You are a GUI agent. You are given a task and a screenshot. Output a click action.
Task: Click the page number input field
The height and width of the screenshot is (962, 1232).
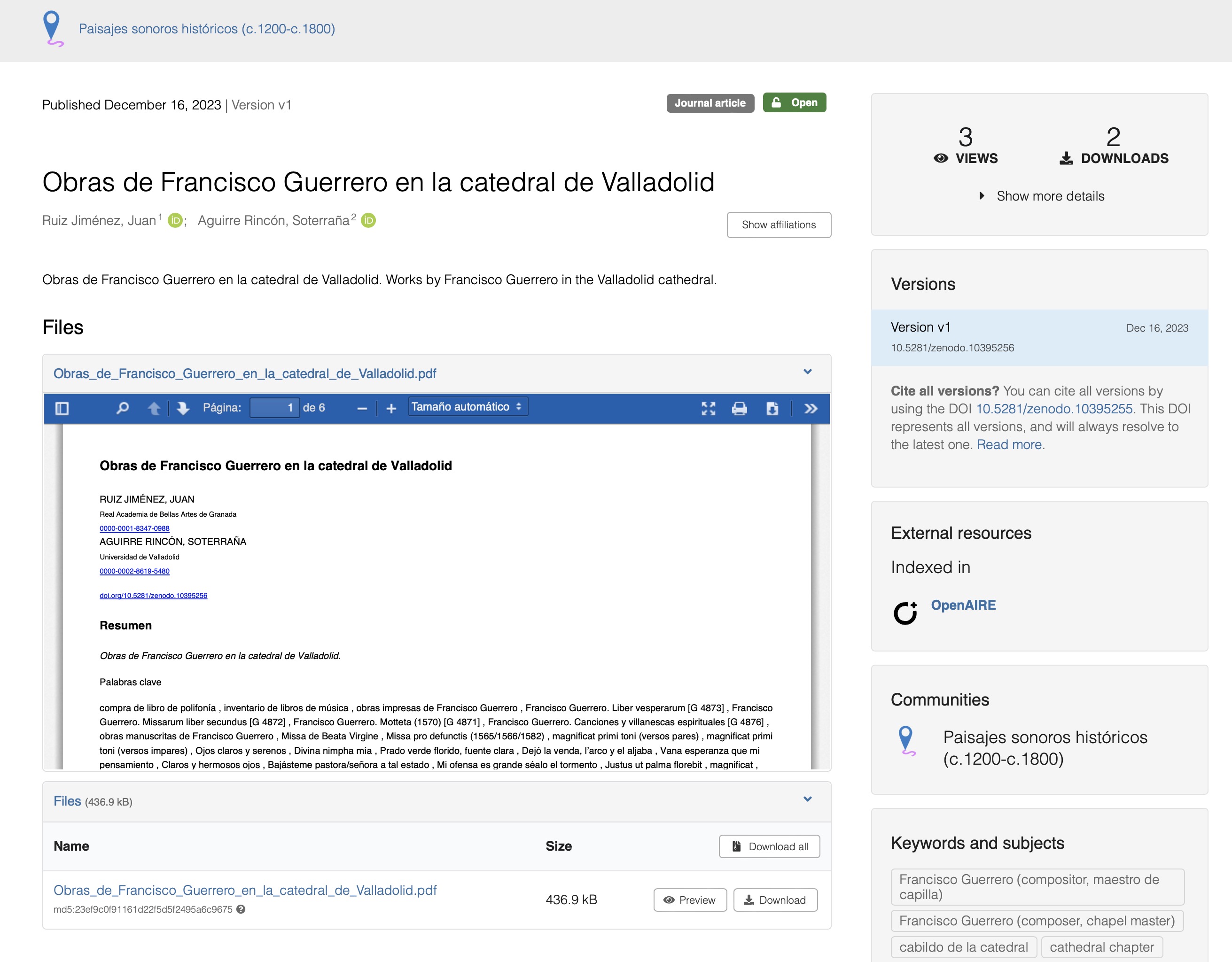click(274, 408)
